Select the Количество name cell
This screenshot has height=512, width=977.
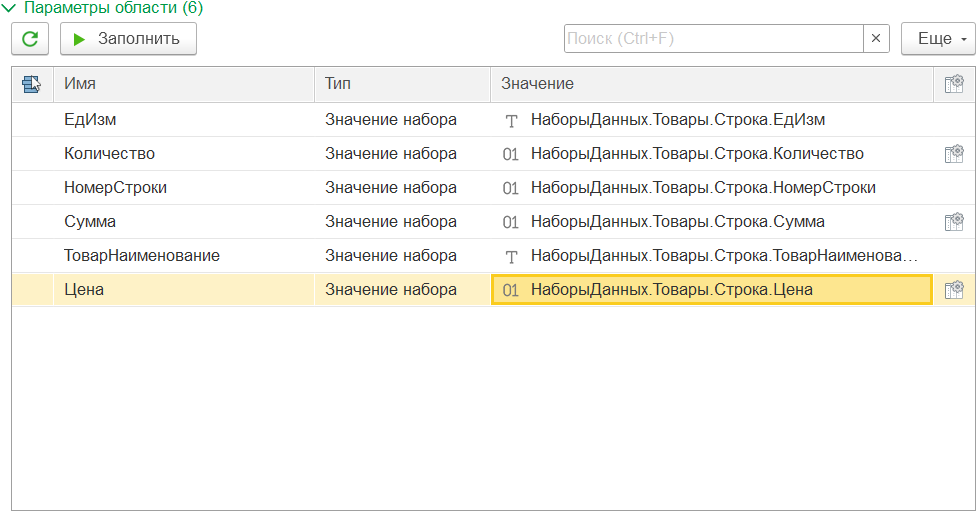[x=184, y=154]
